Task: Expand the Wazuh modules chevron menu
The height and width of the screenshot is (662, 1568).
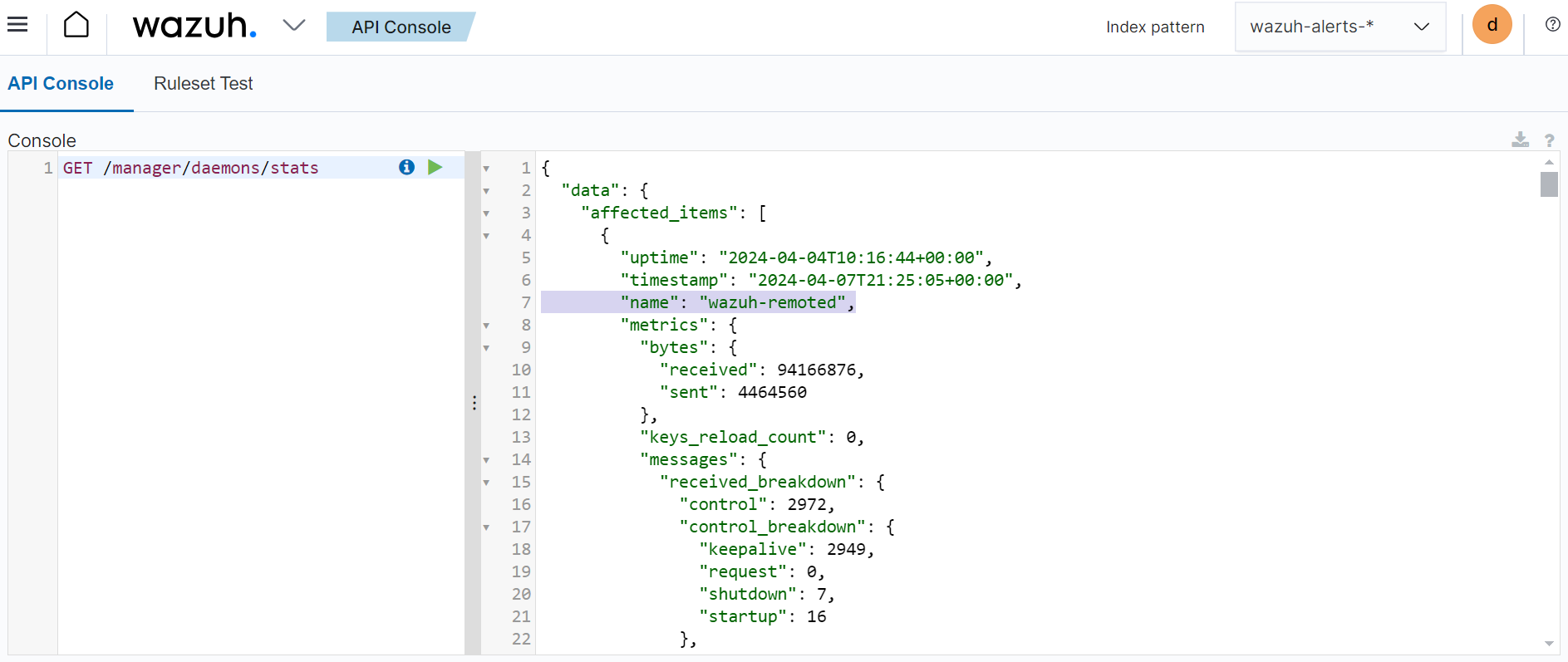Action: (293, 26)
